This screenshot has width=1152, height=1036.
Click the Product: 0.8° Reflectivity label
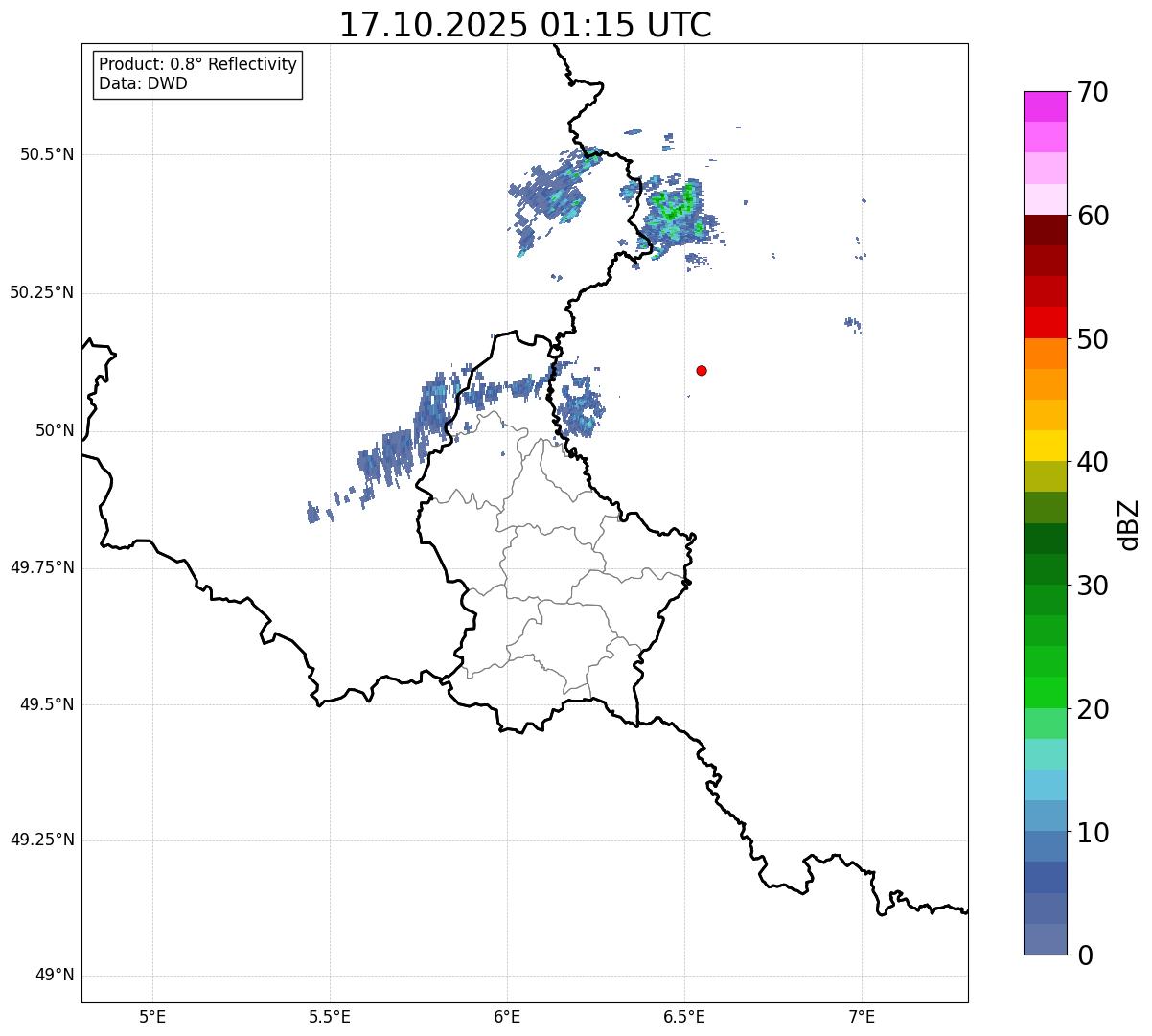pyautogui.click(x=198, y=64)
